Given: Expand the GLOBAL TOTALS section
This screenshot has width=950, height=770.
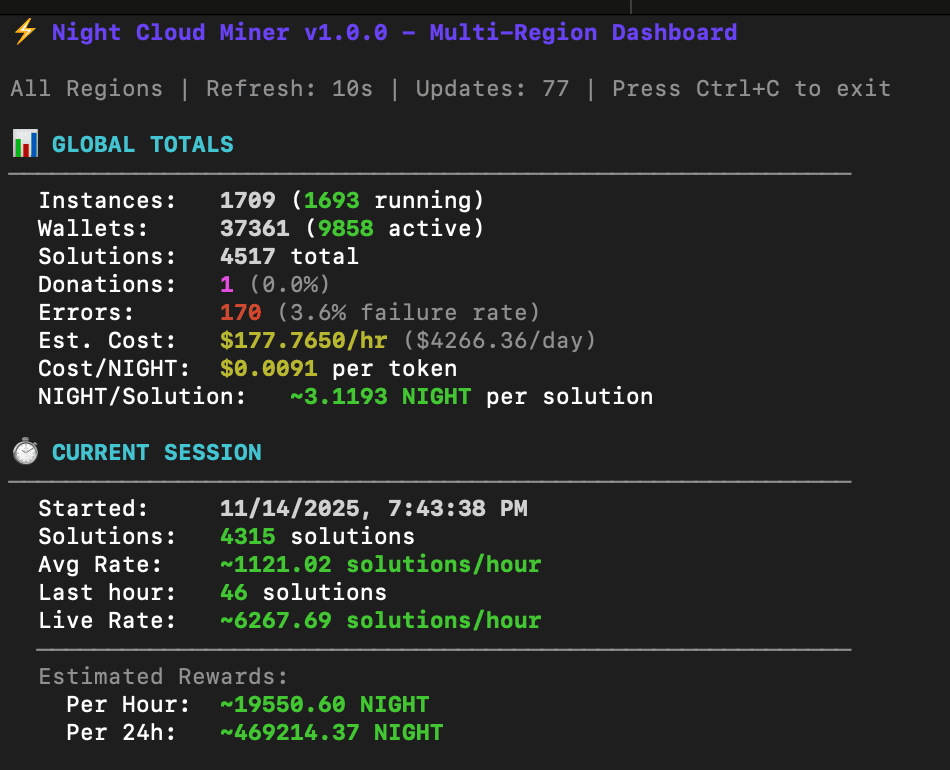Looking at the screenshot, I should coord(142,144).
